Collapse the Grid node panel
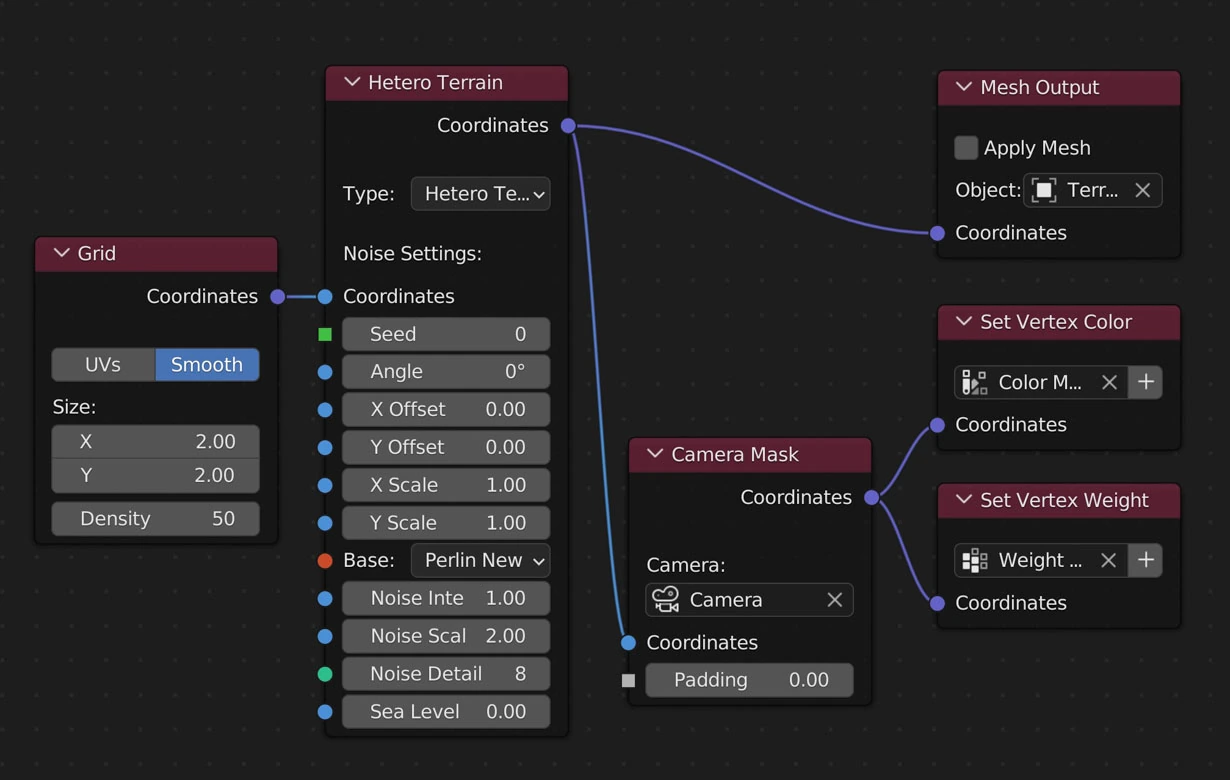The image size is (1230, 780). 62,254
